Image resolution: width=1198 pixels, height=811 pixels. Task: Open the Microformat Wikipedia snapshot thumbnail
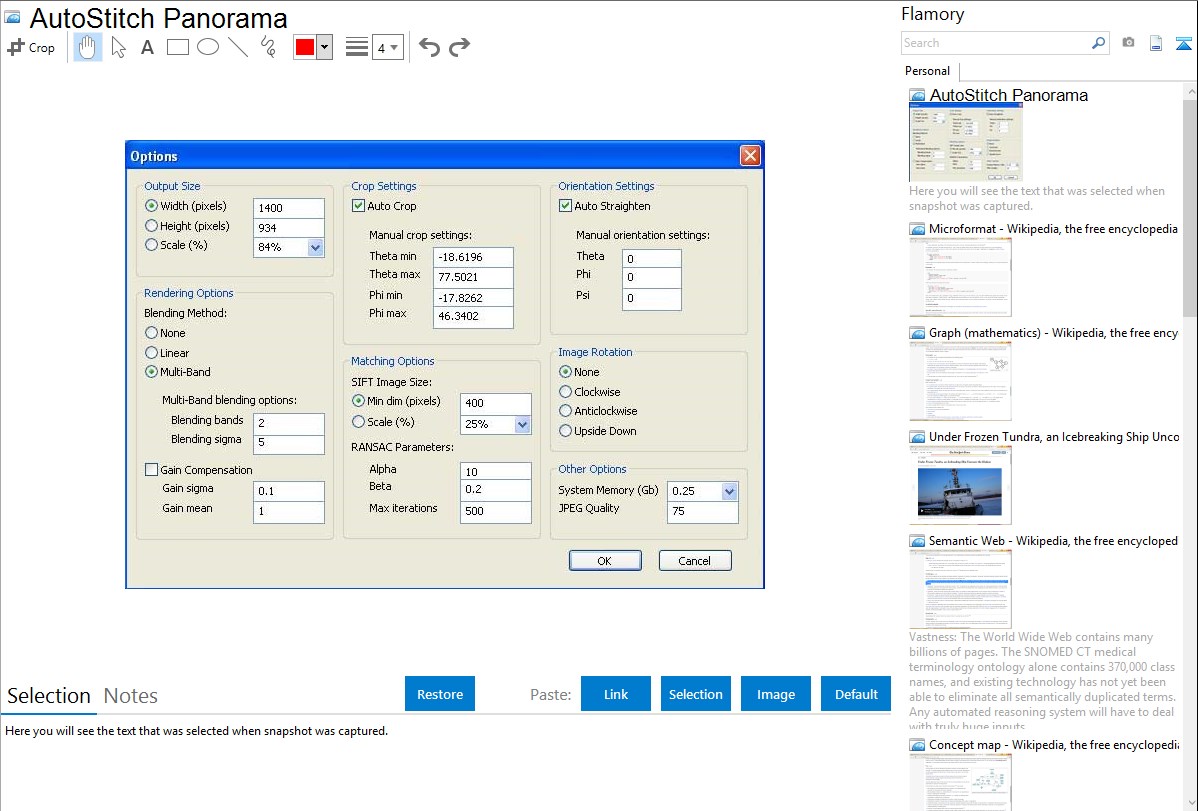point(960,277)
